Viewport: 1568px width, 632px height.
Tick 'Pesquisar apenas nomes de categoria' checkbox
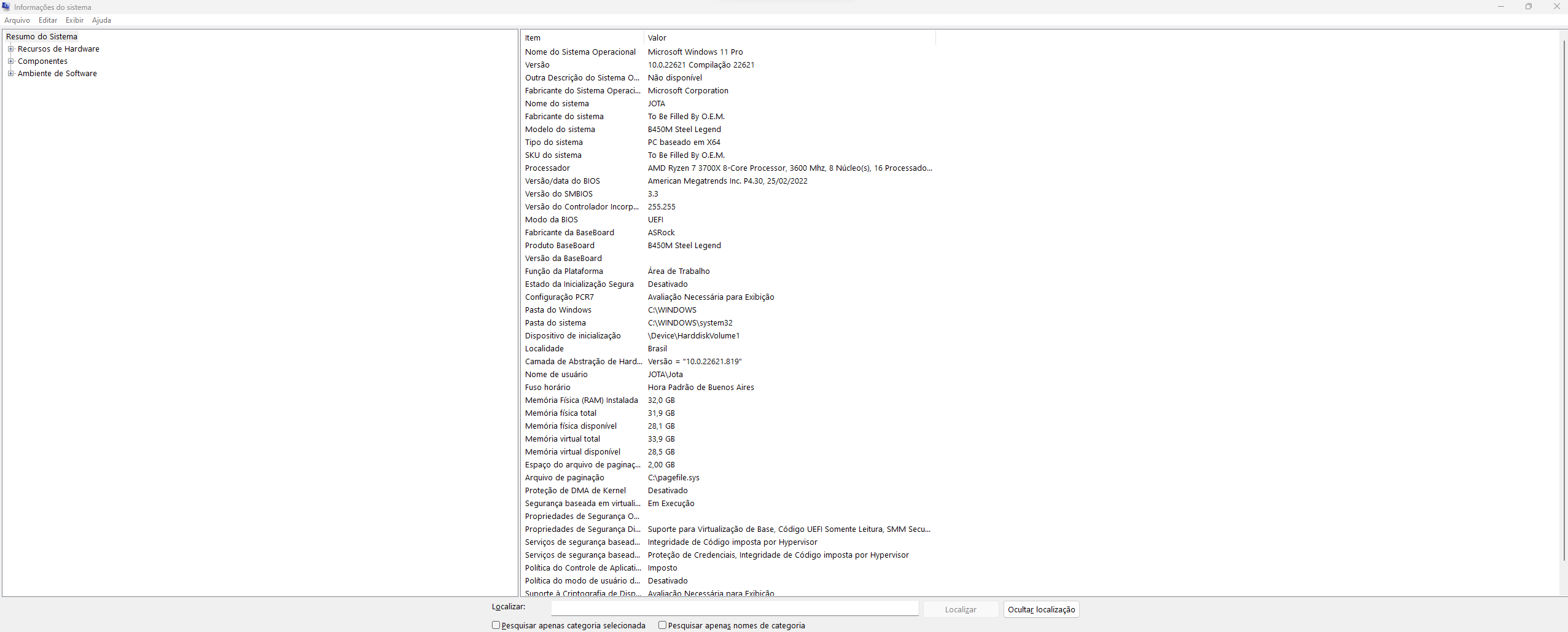click(x=662, y=625)
